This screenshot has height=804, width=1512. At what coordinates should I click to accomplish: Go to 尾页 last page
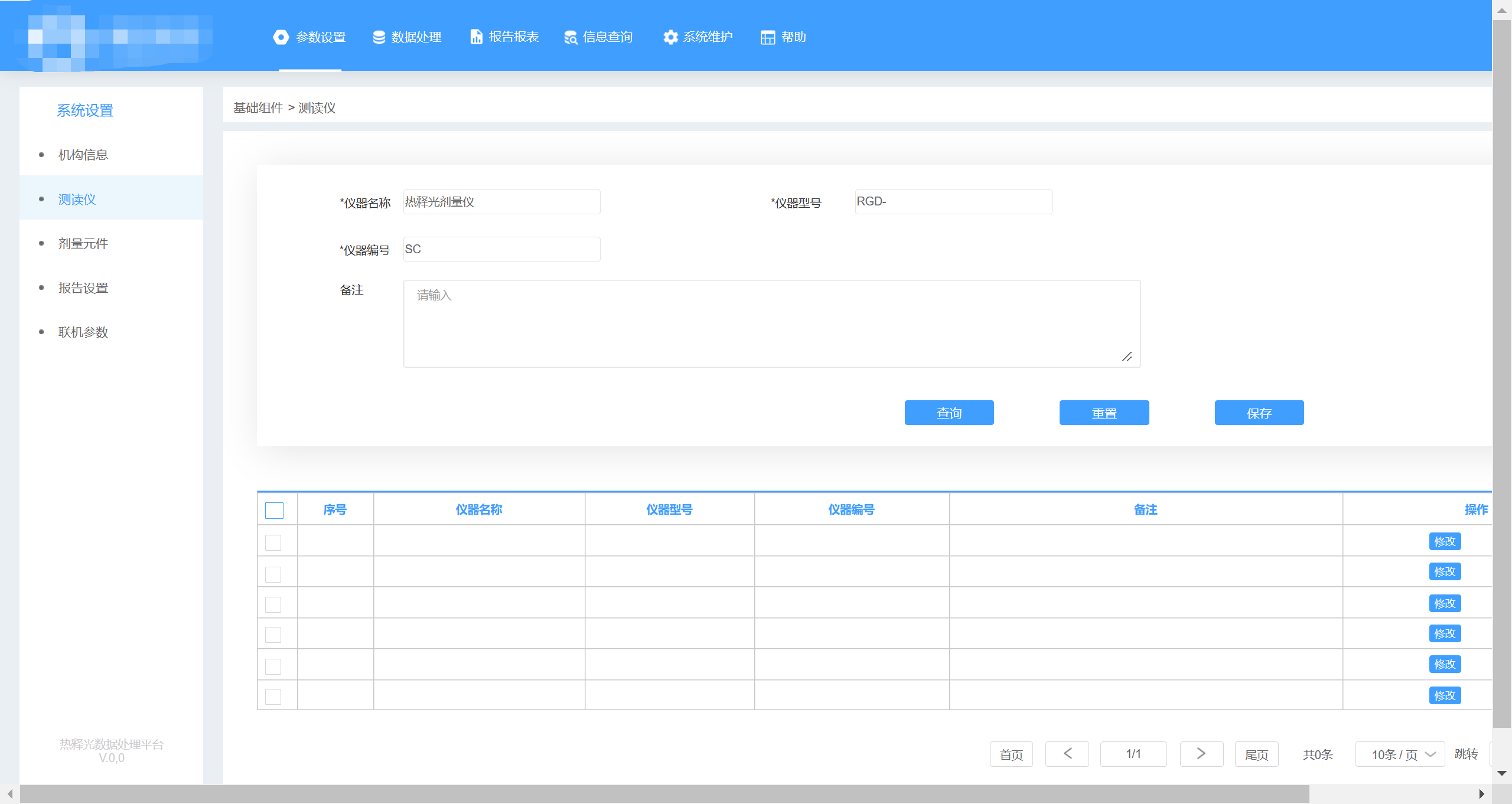point(1256,754)
